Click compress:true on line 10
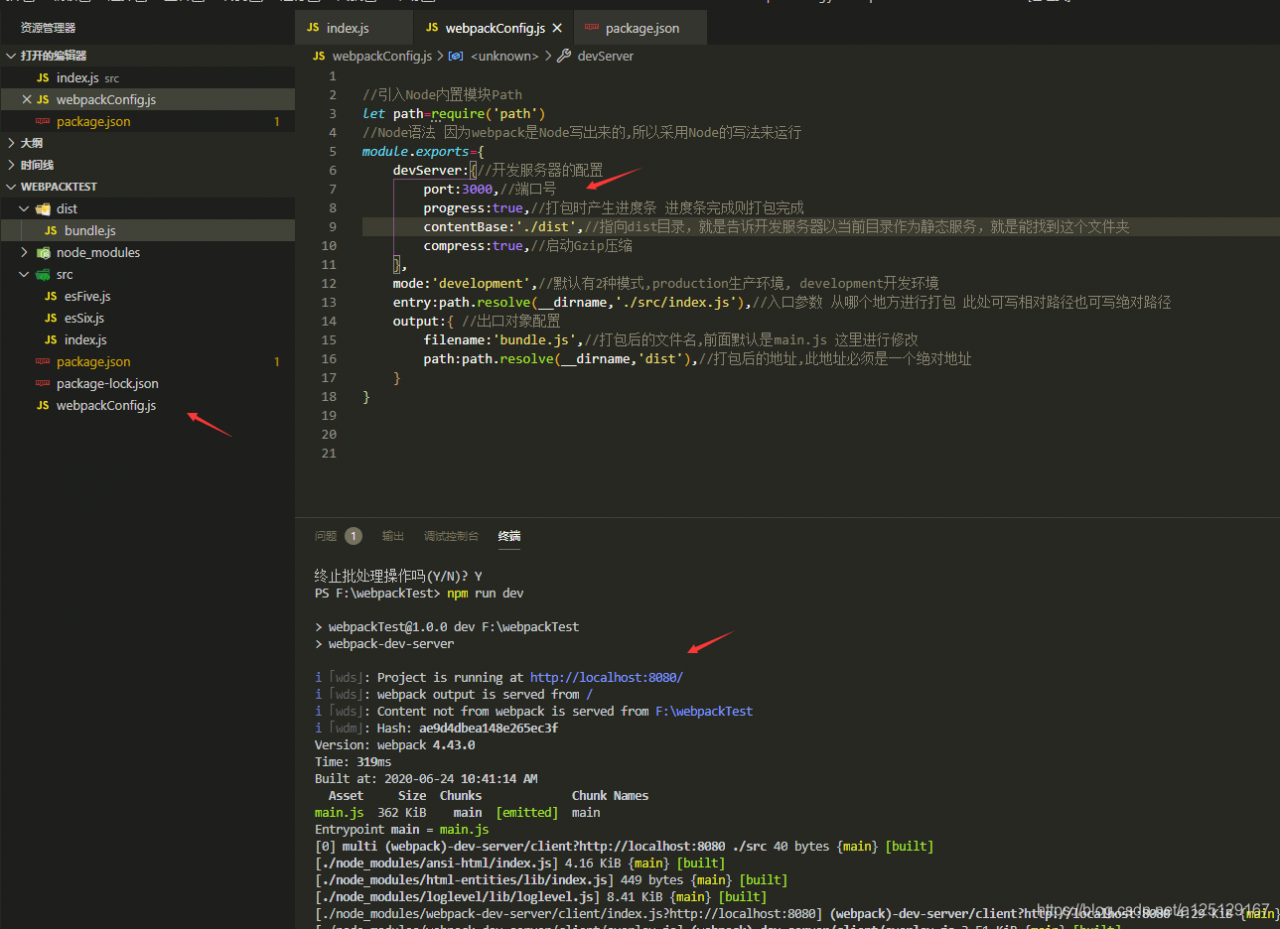The width and height of the screenshot is (1280, 929). click(473, 246)
